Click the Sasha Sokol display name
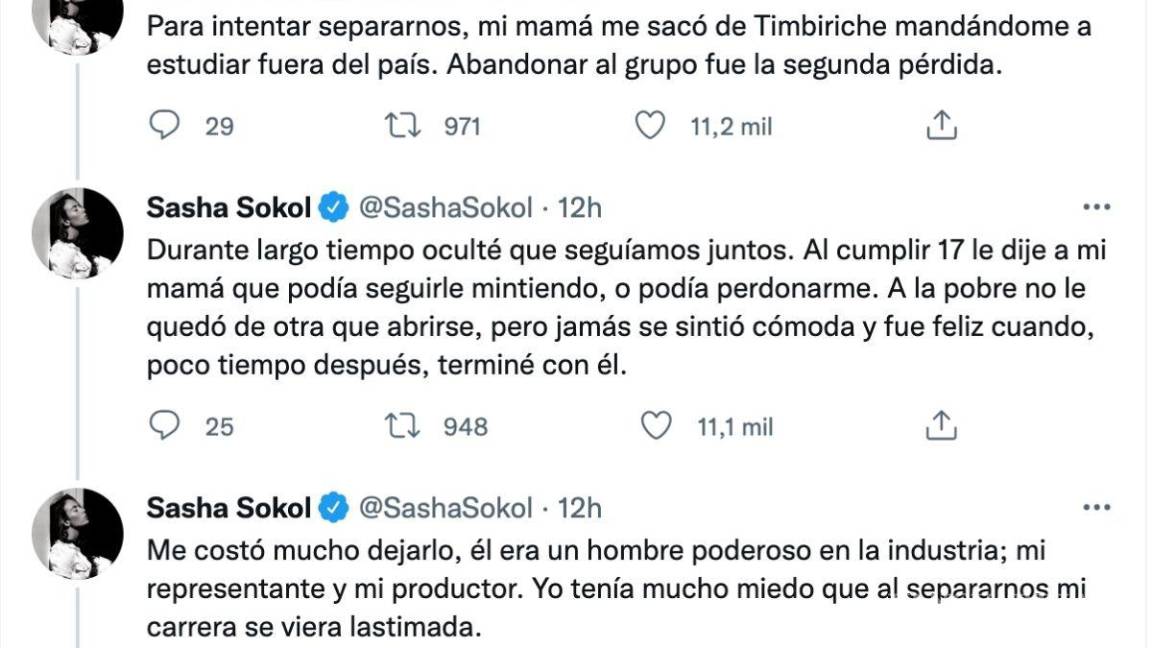Viewport: 1152px width, 648px height. pos(228,206)
